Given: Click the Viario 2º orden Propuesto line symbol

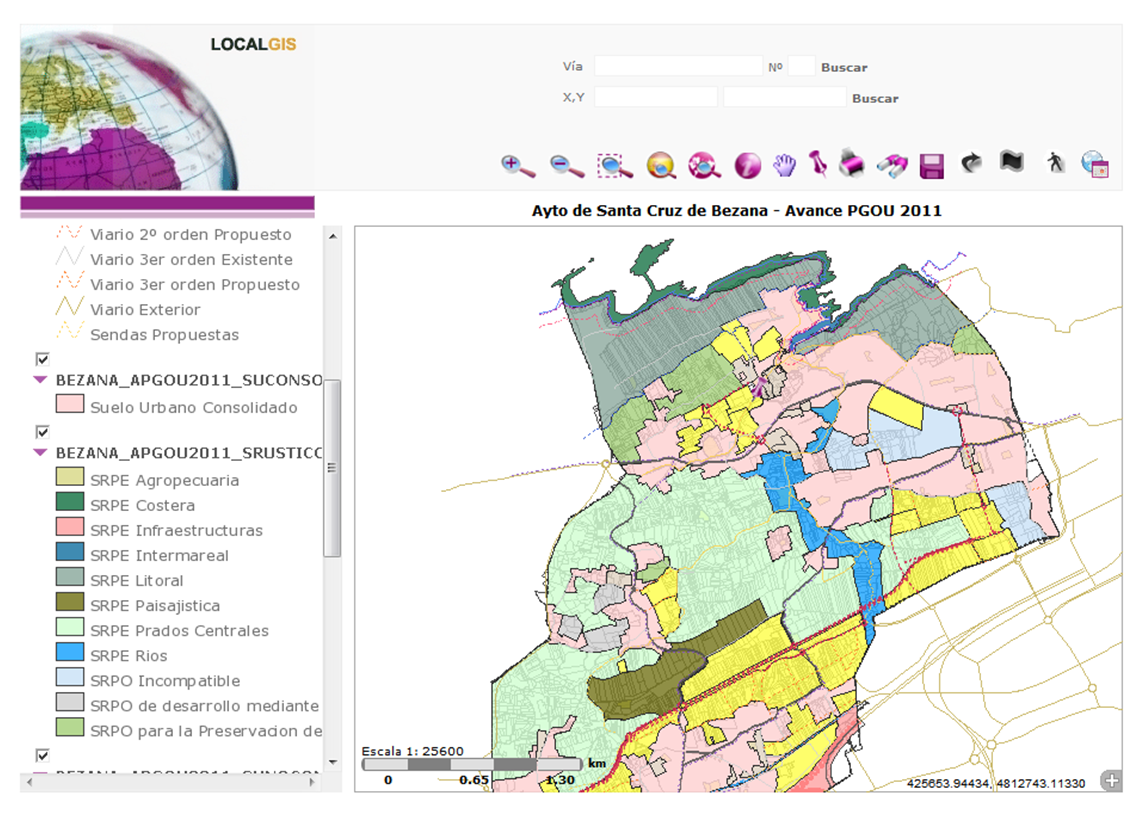Looking at the screenshot, I should tap(69, 233).
